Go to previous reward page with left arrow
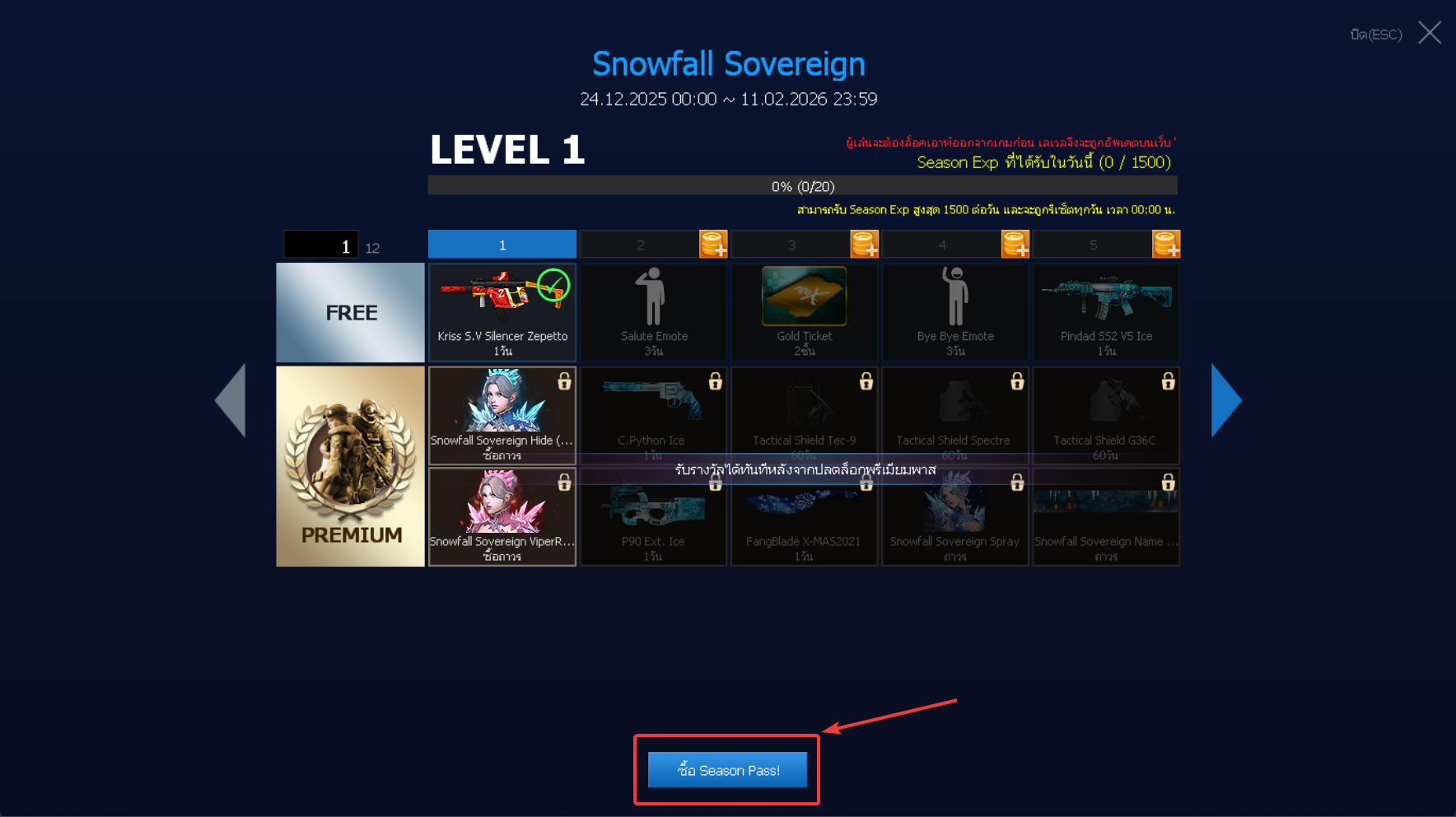 [x=231, y=400]
